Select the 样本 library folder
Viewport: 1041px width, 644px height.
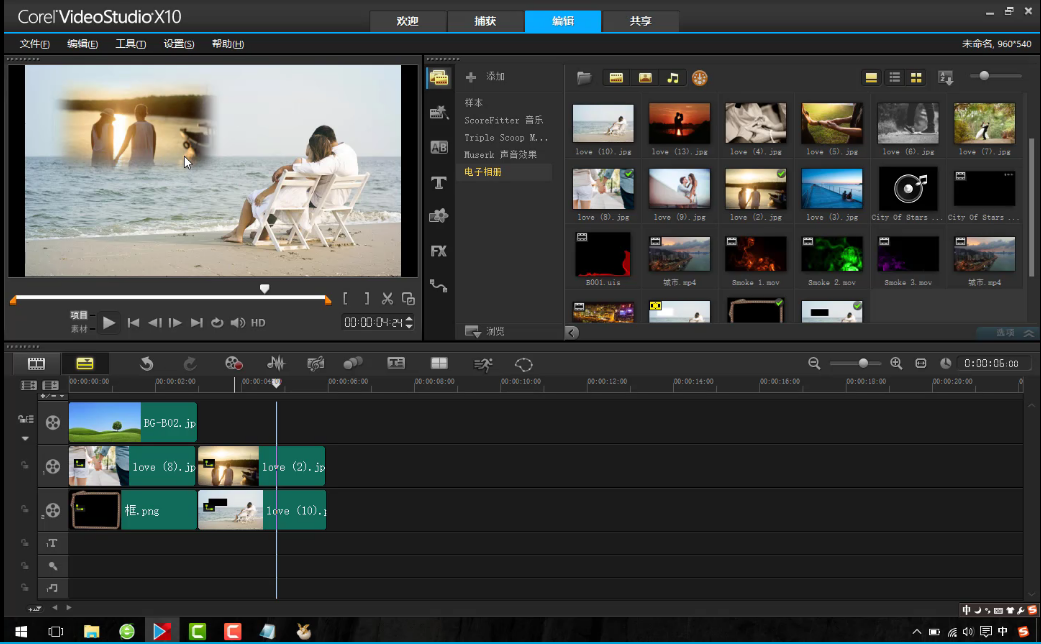pyautogui.click(x=474, y=103)
